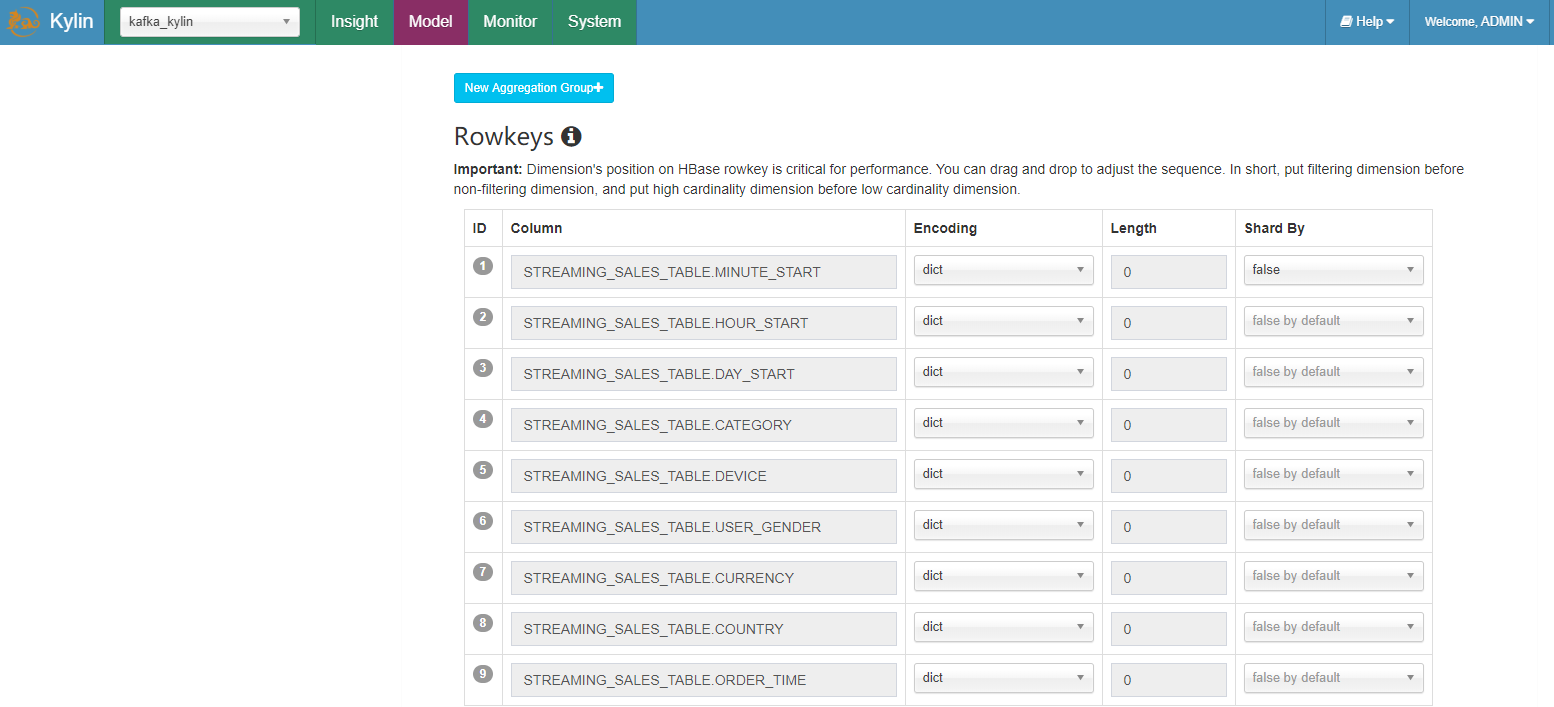The height and width of the screenshot is (707, 1554).
Task: Select STREAMING_SALES_TABLE.HOUR_START column field
Action: (x=704, y=323)
